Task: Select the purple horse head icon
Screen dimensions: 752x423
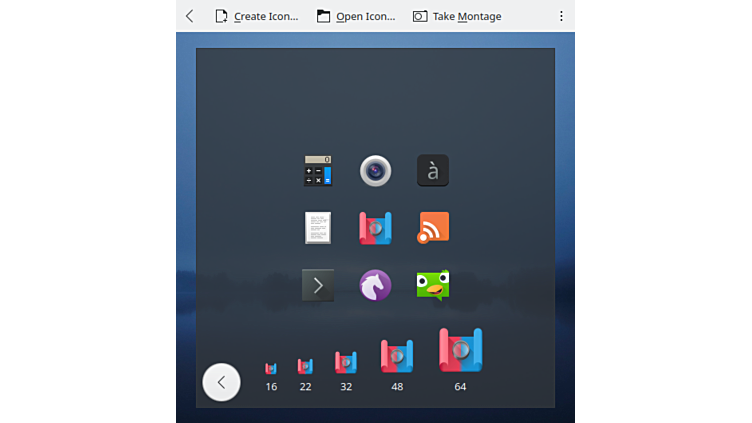Action: 375,285
